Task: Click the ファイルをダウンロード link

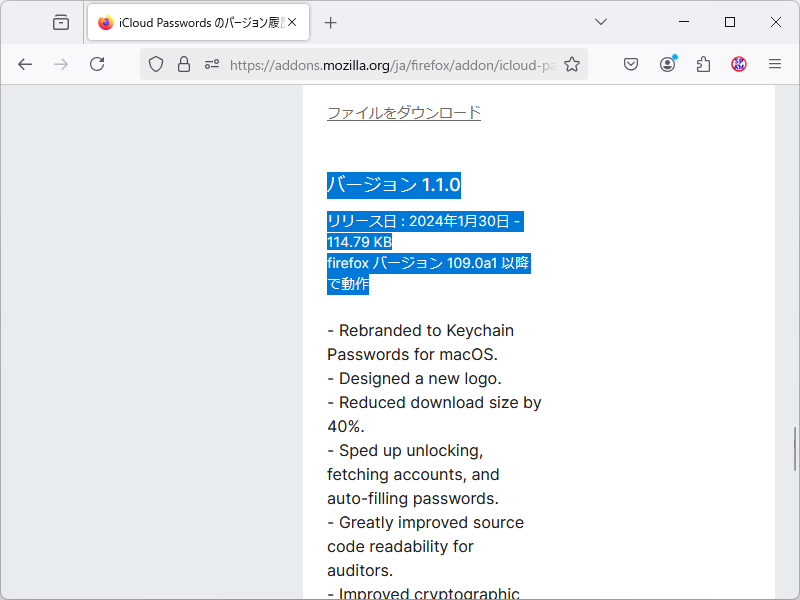Action: pos(403,113)
